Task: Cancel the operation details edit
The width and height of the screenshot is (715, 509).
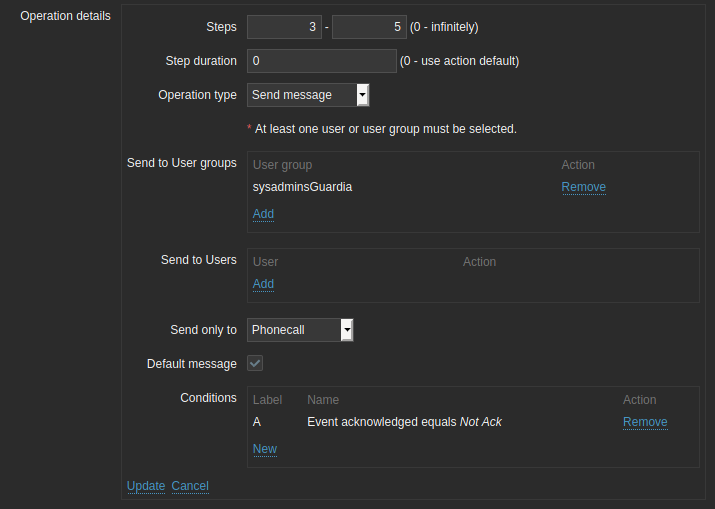Action: [x=190, y=486]
